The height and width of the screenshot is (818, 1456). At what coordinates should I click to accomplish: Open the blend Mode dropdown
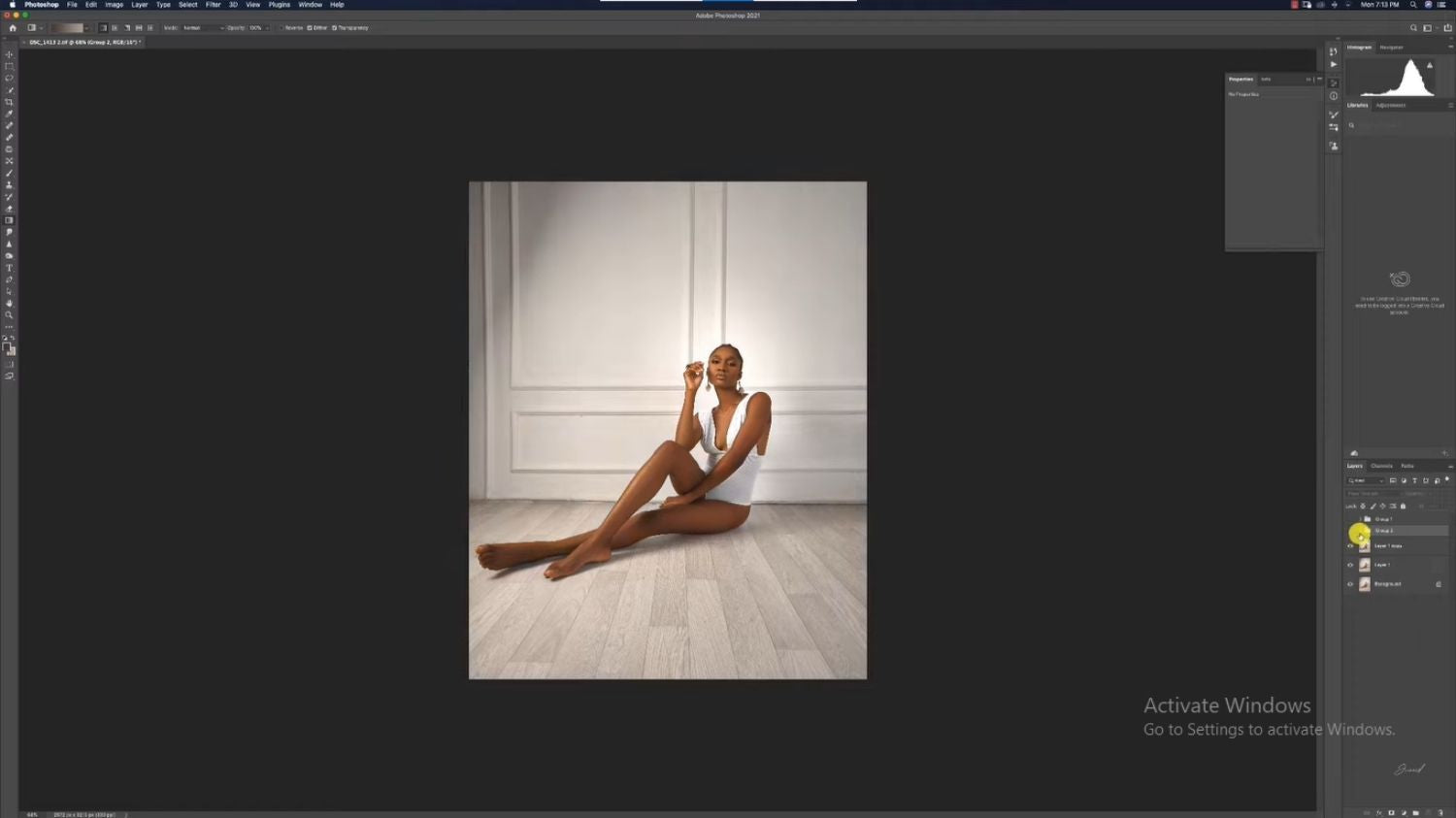[204, 27]
